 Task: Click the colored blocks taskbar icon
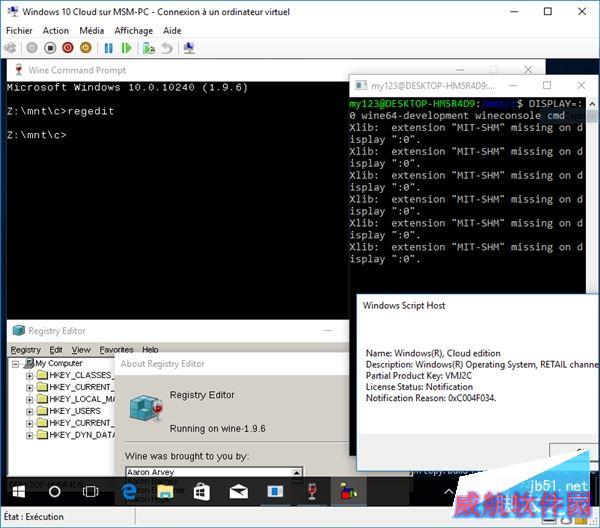coord(349,491)
